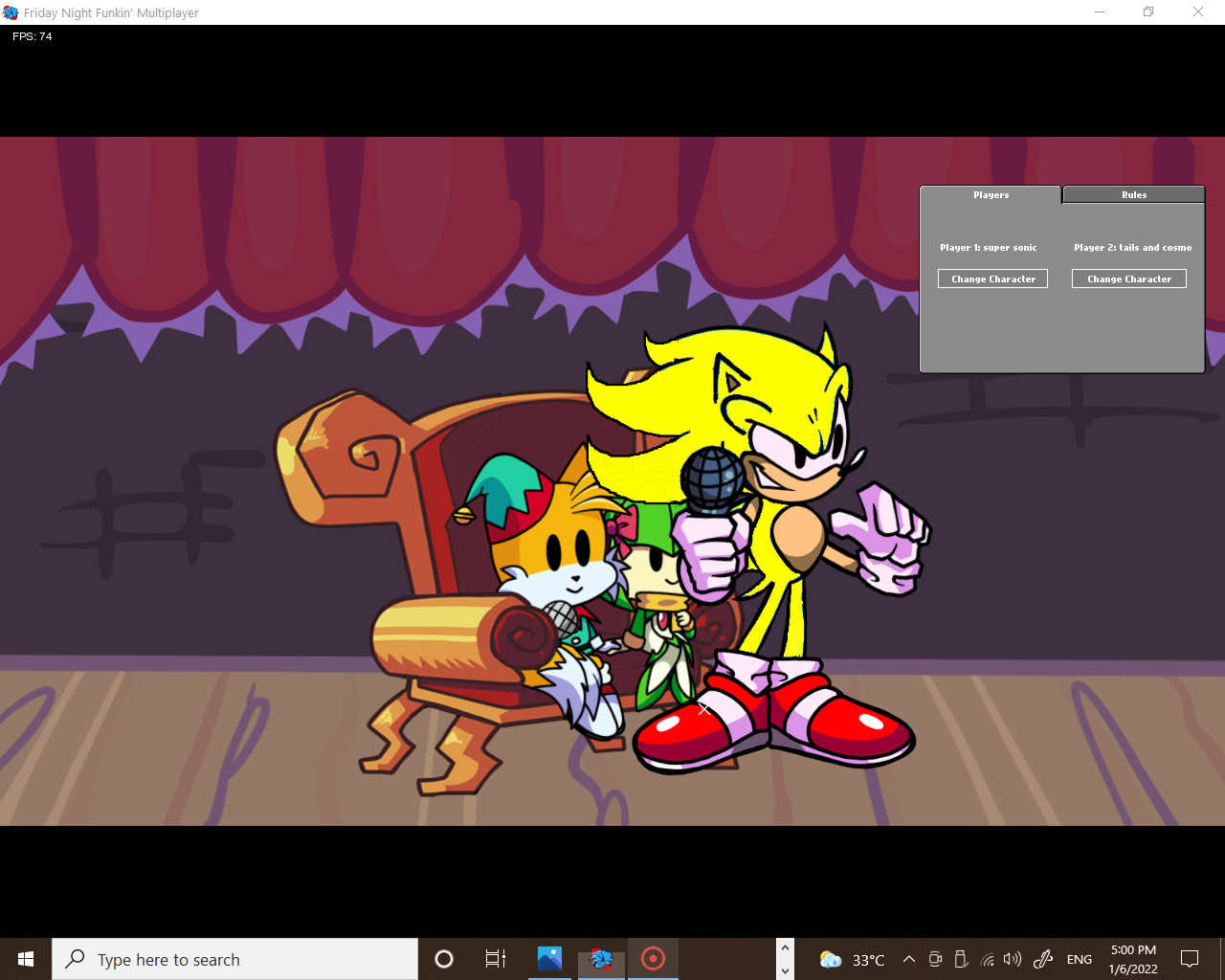Click the red screen recorder icon on taskbar
1225x980 pixels.
[x=653, y=959]
